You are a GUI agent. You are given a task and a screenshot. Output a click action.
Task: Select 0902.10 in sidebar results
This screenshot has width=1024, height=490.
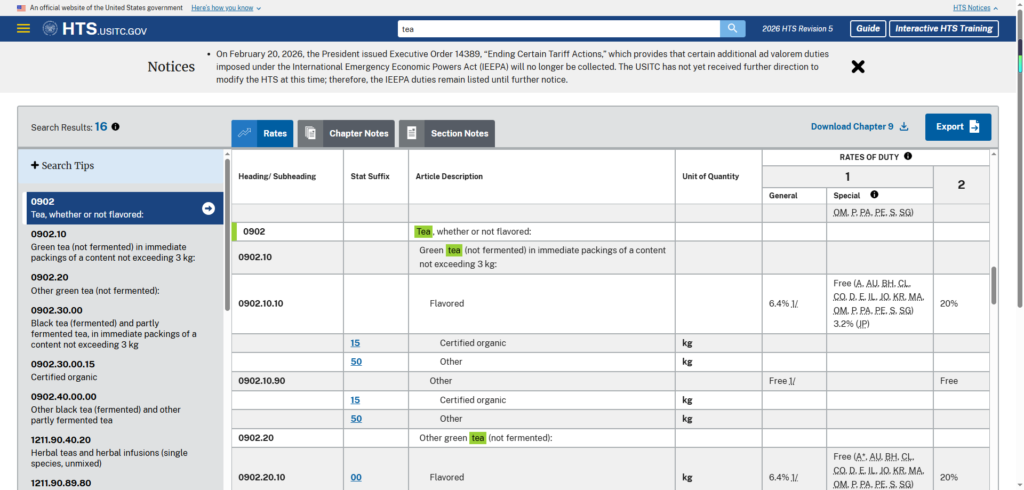[124, 247]
